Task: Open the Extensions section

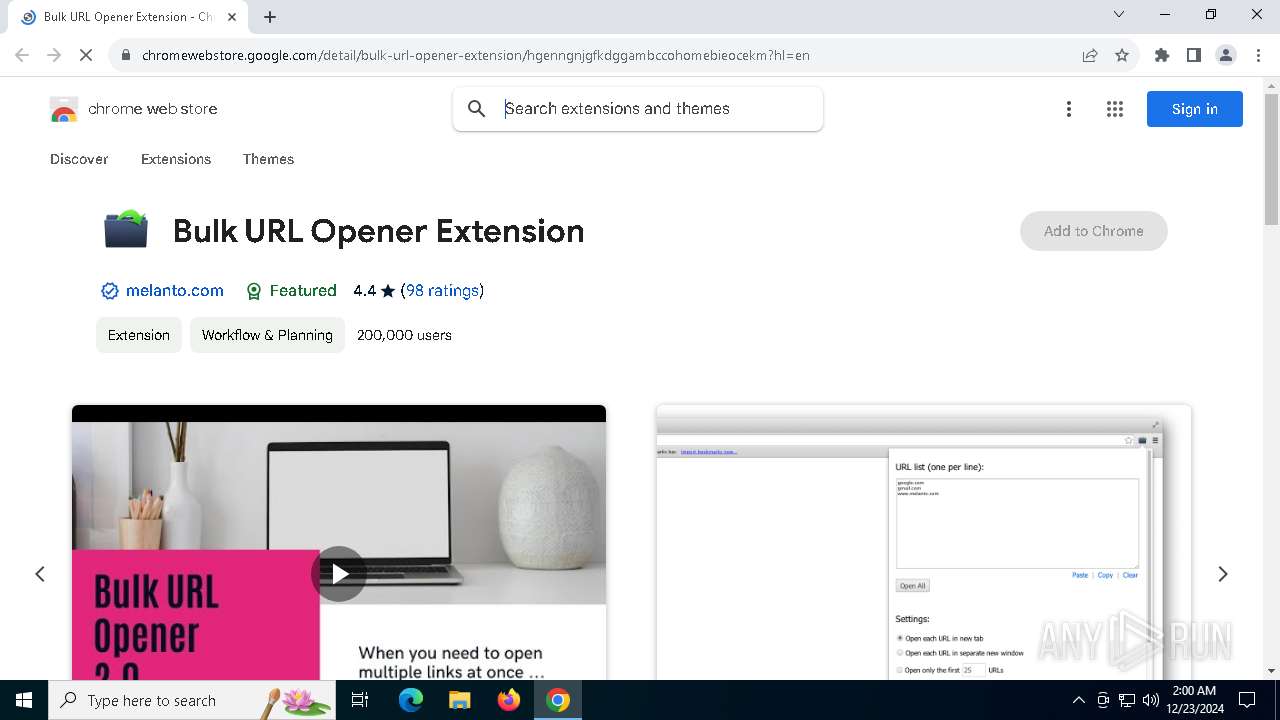Action: click(x=176, y=159)
